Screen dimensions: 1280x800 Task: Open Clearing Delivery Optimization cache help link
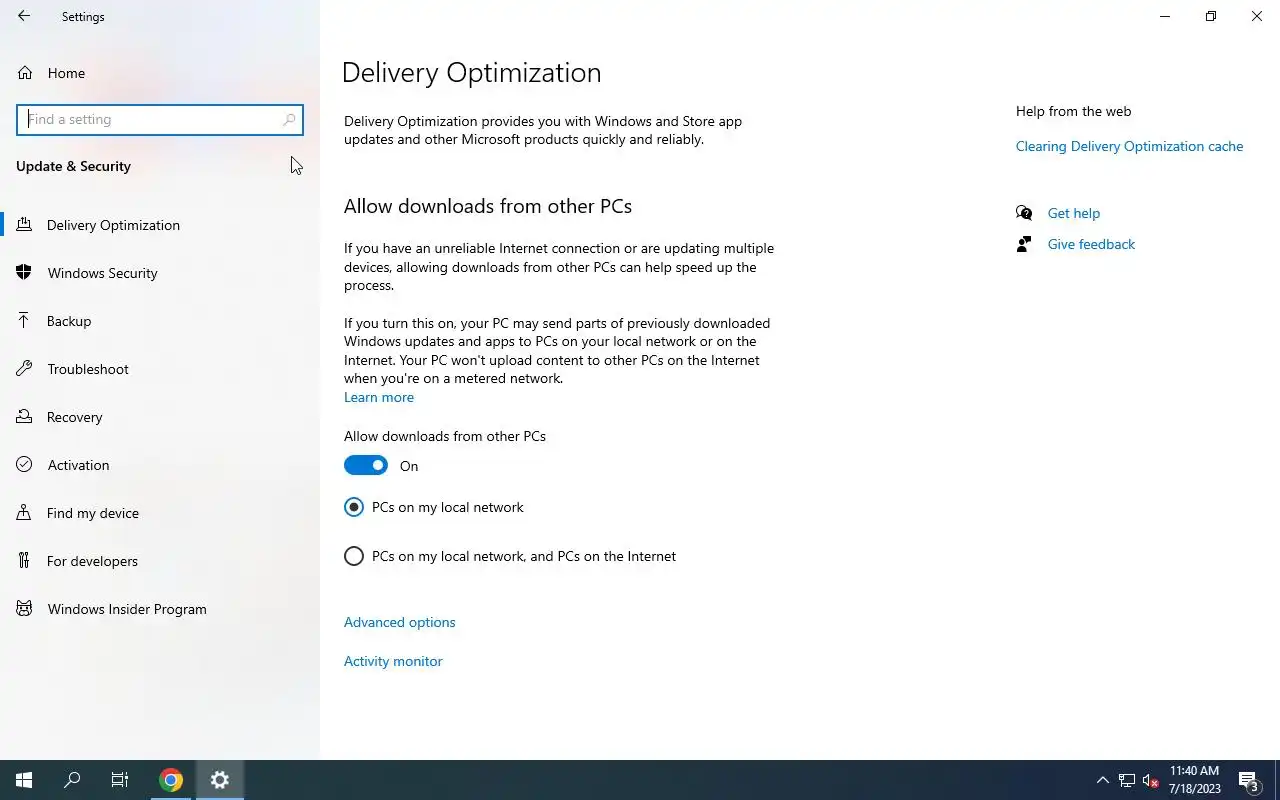tap(1130, 146)
